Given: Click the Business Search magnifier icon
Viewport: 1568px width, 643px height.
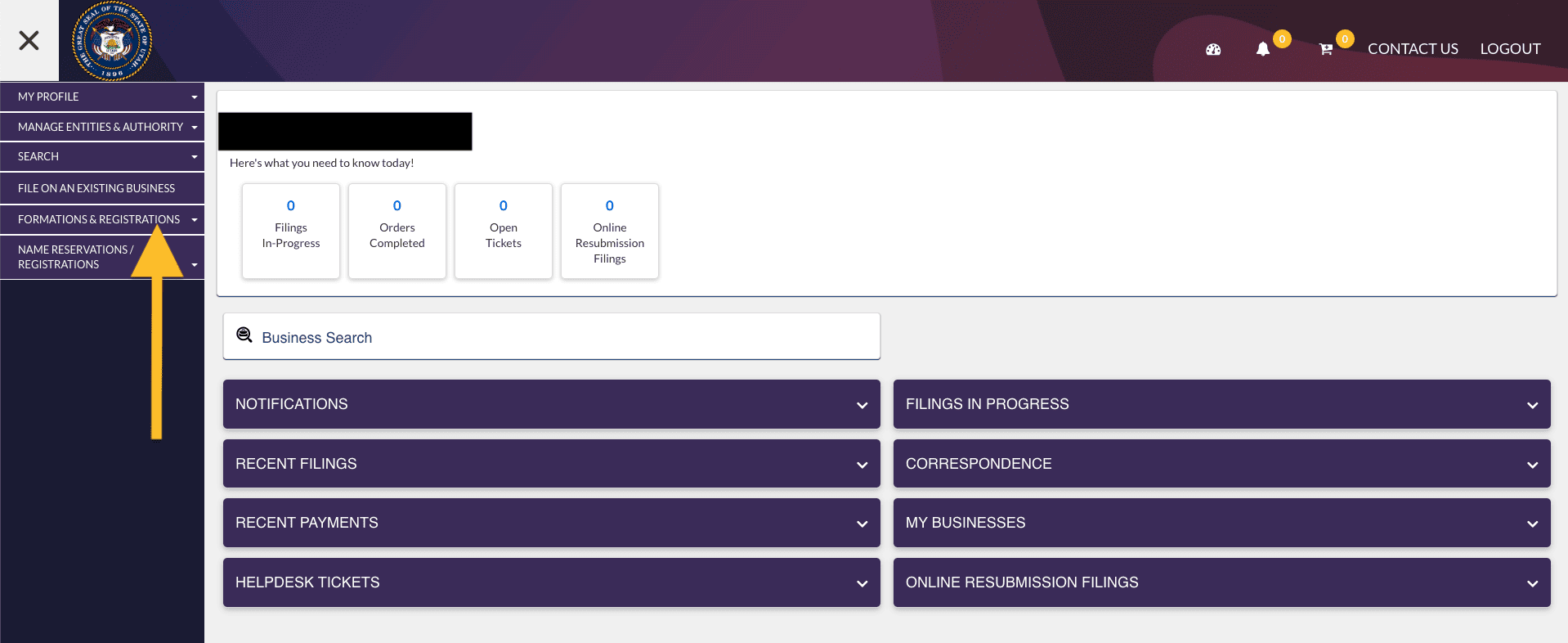Looking at the screenshot, I should pyautogui.click(x=244, y=335).
